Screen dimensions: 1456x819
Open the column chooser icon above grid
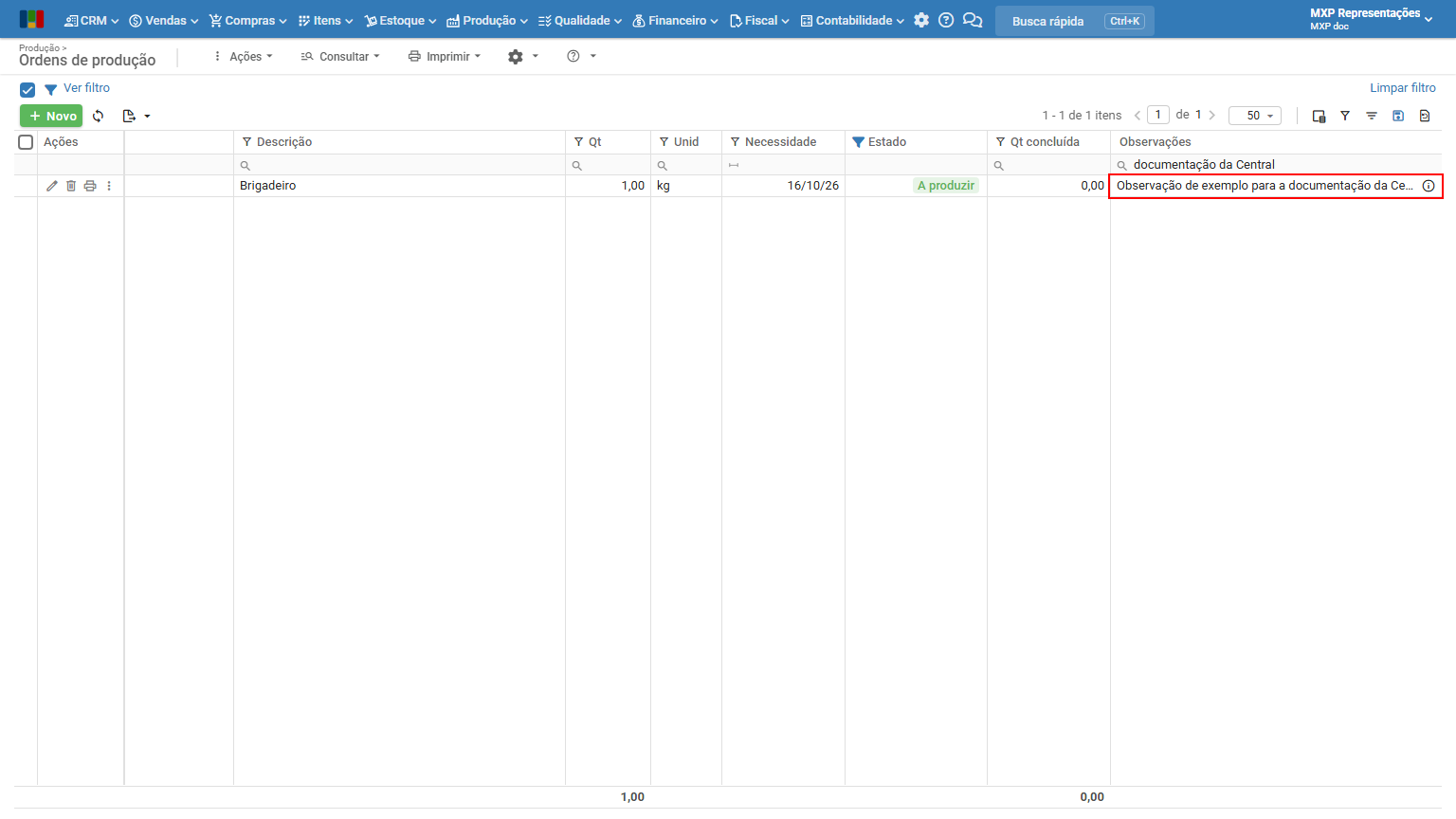point(1319,116)
